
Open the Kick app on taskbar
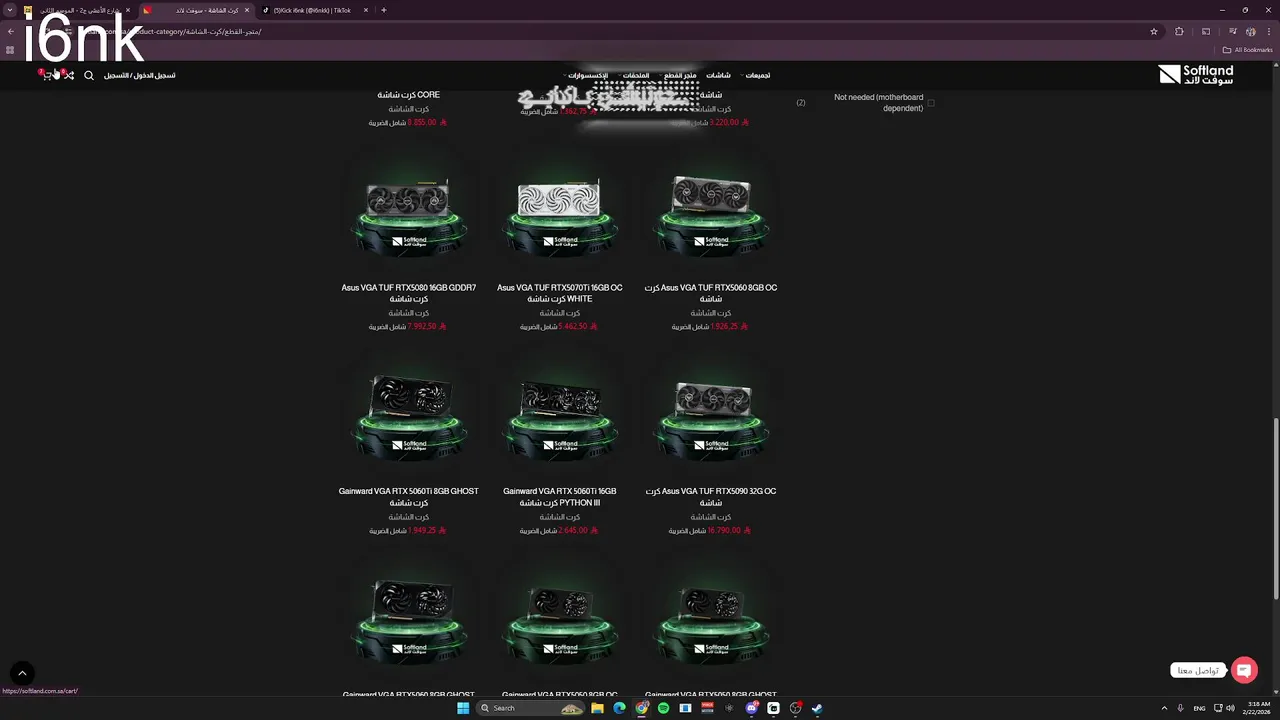773,708
